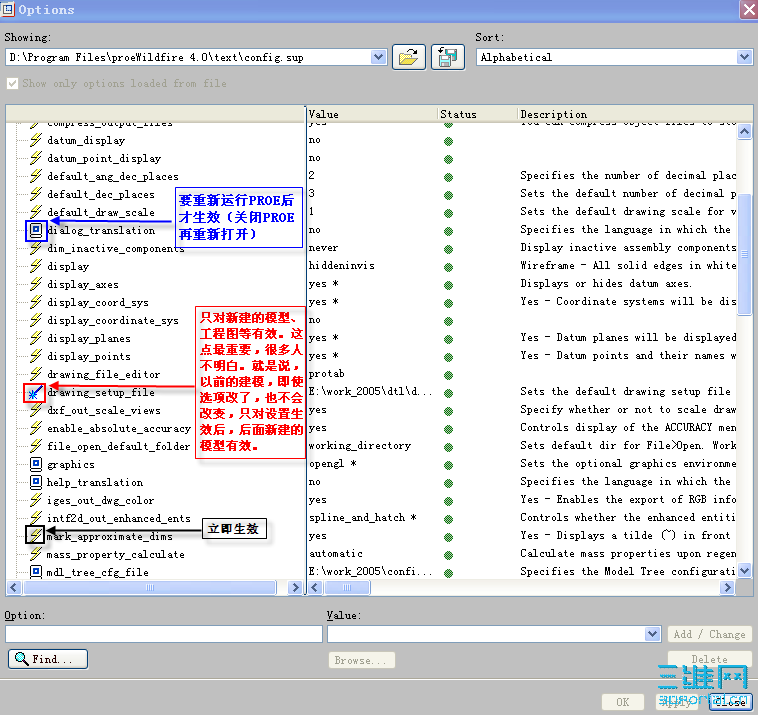Click the lightning icon beside display_axes

[36, 284]
